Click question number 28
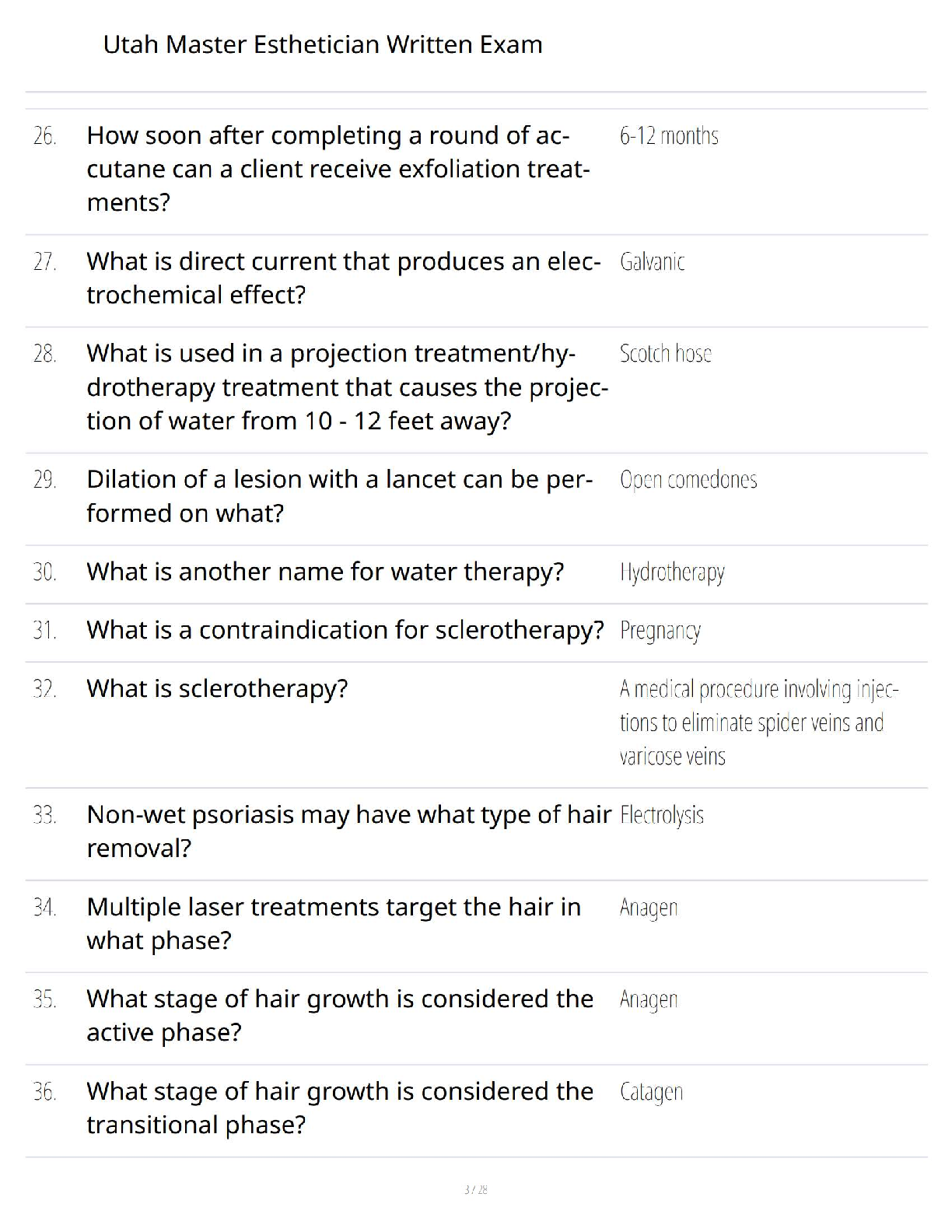 pyautogui.click(x=44, y=354)
